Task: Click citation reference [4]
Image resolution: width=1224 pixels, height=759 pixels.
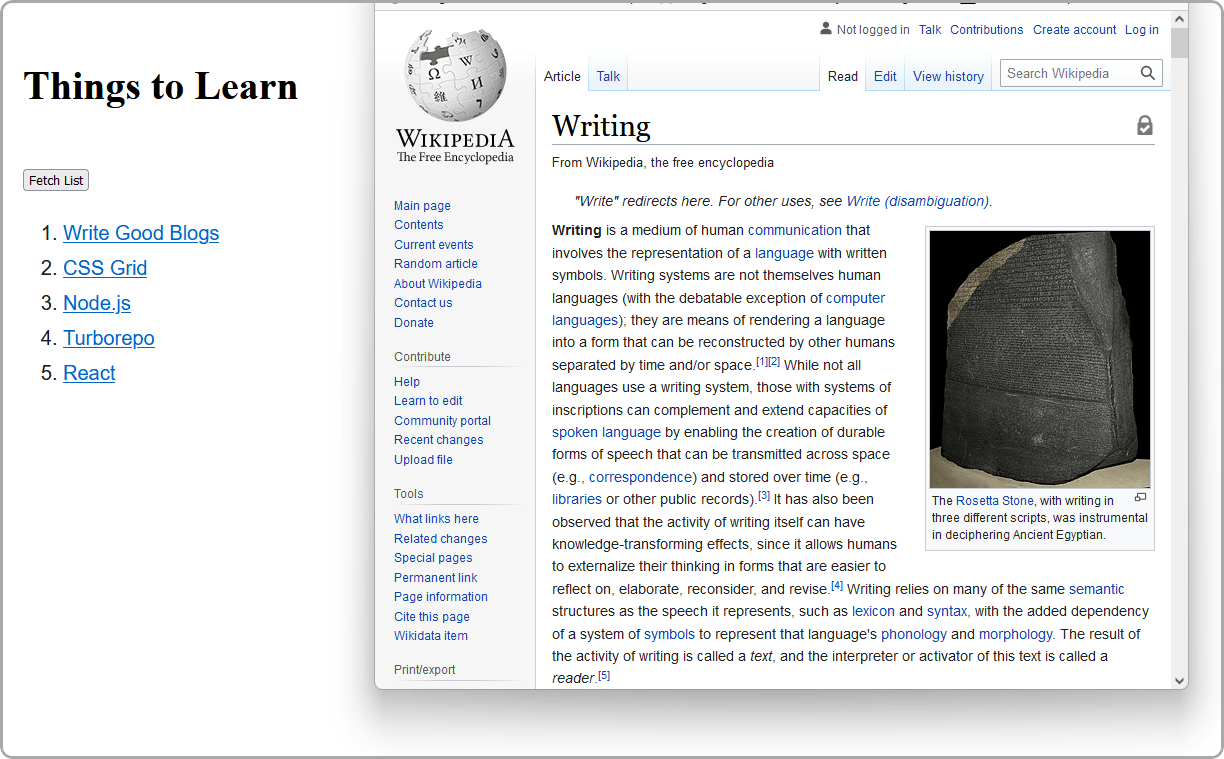Action: point(837,585)
